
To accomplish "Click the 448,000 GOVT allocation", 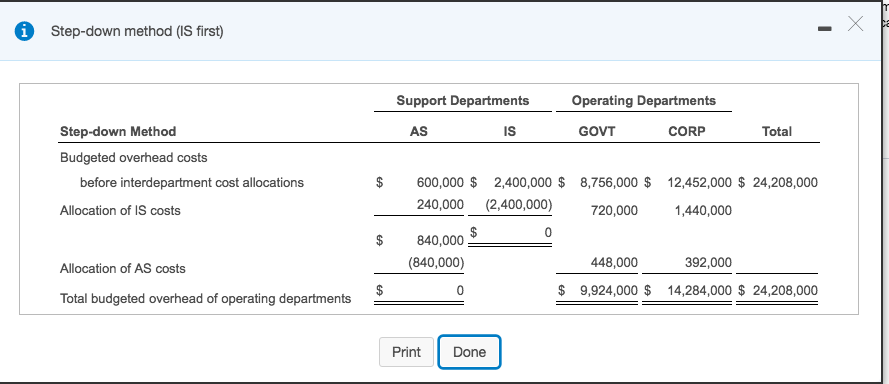I will pyautogui.click(x=614, y=263).
